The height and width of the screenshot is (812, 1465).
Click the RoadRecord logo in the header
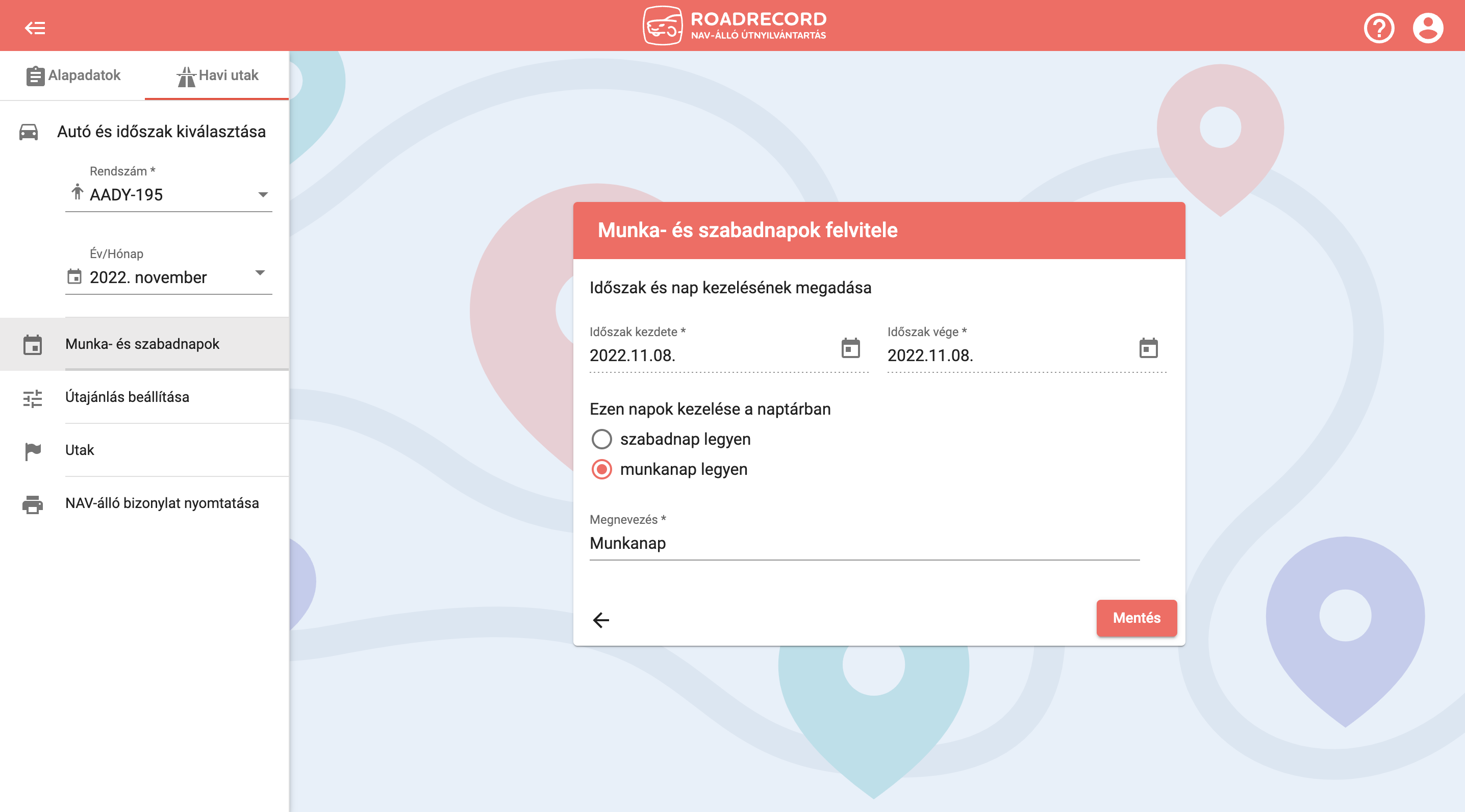coord(734,26)
